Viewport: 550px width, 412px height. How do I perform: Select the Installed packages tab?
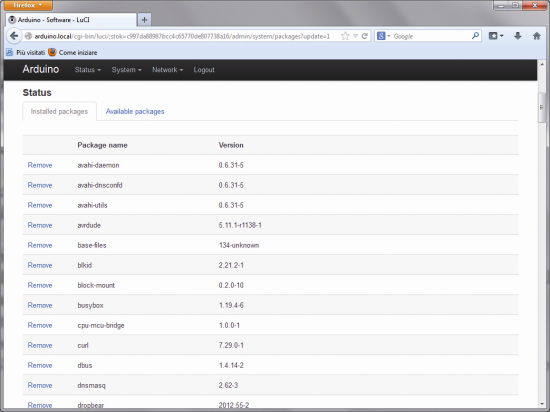coord(59,112)
